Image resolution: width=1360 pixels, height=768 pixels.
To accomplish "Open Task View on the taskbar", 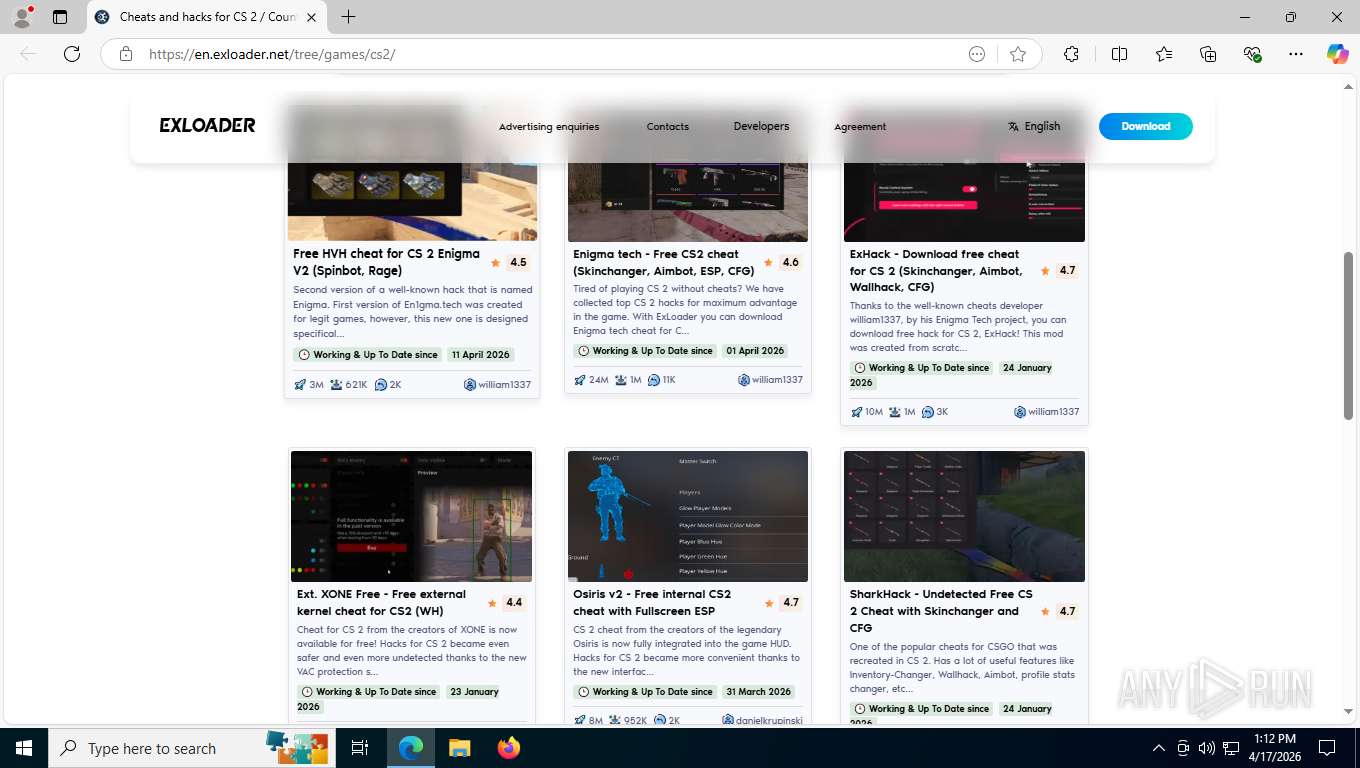I will click(360, 748).
